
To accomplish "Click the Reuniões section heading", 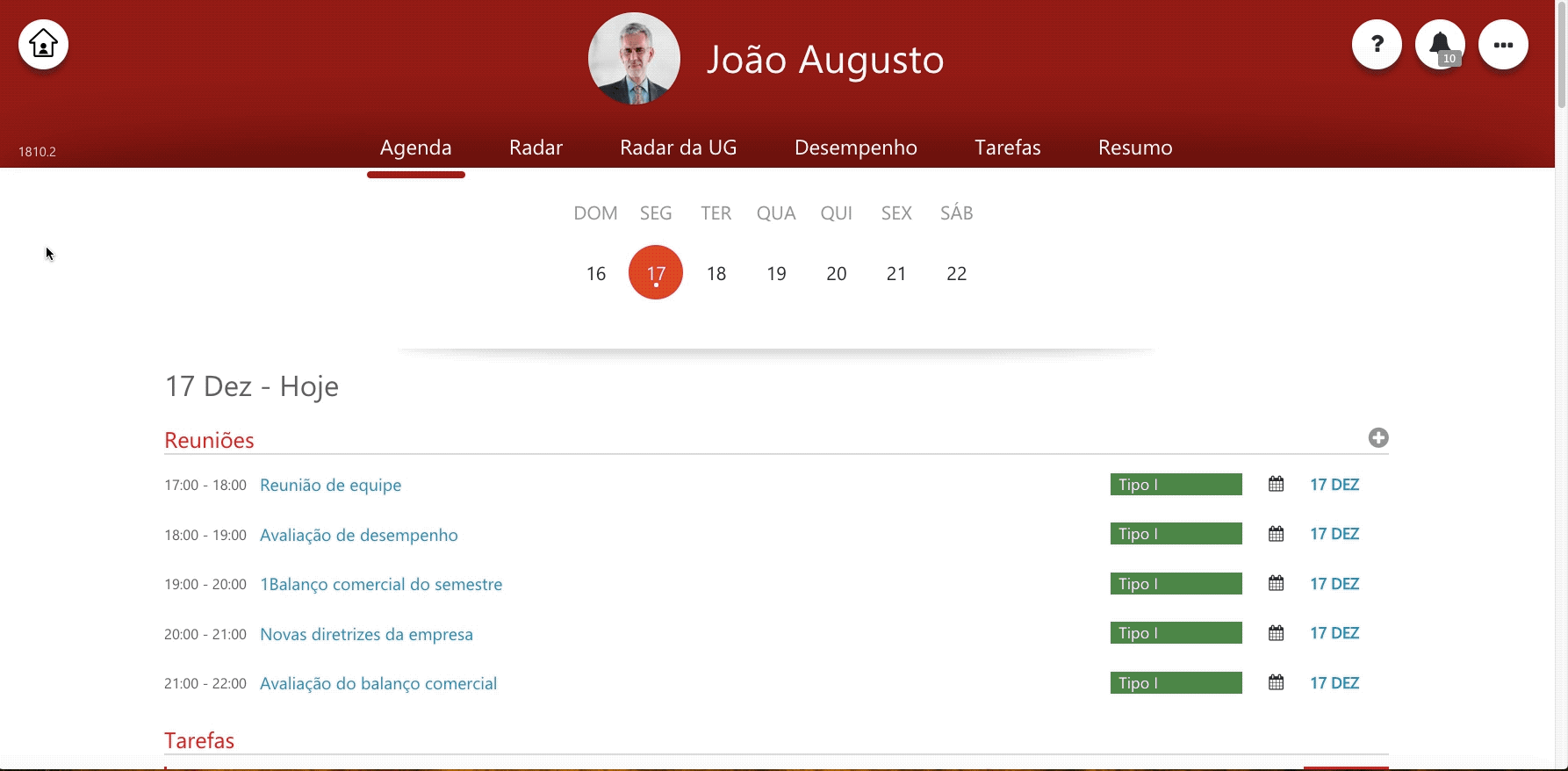I will pos(209,440).
